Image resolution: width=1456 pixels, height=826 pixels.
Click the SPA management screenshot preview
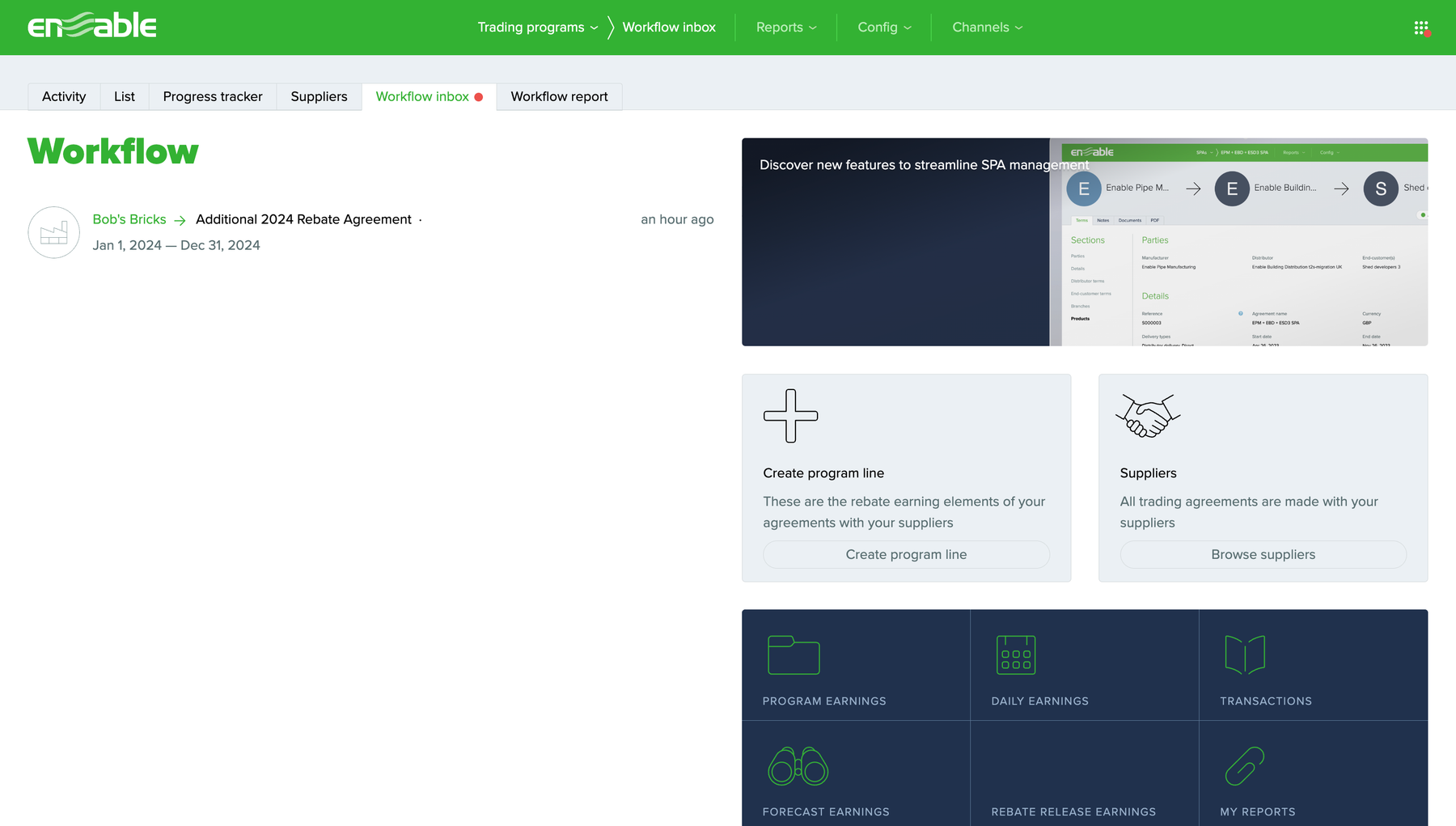[x=1238, y=242]
